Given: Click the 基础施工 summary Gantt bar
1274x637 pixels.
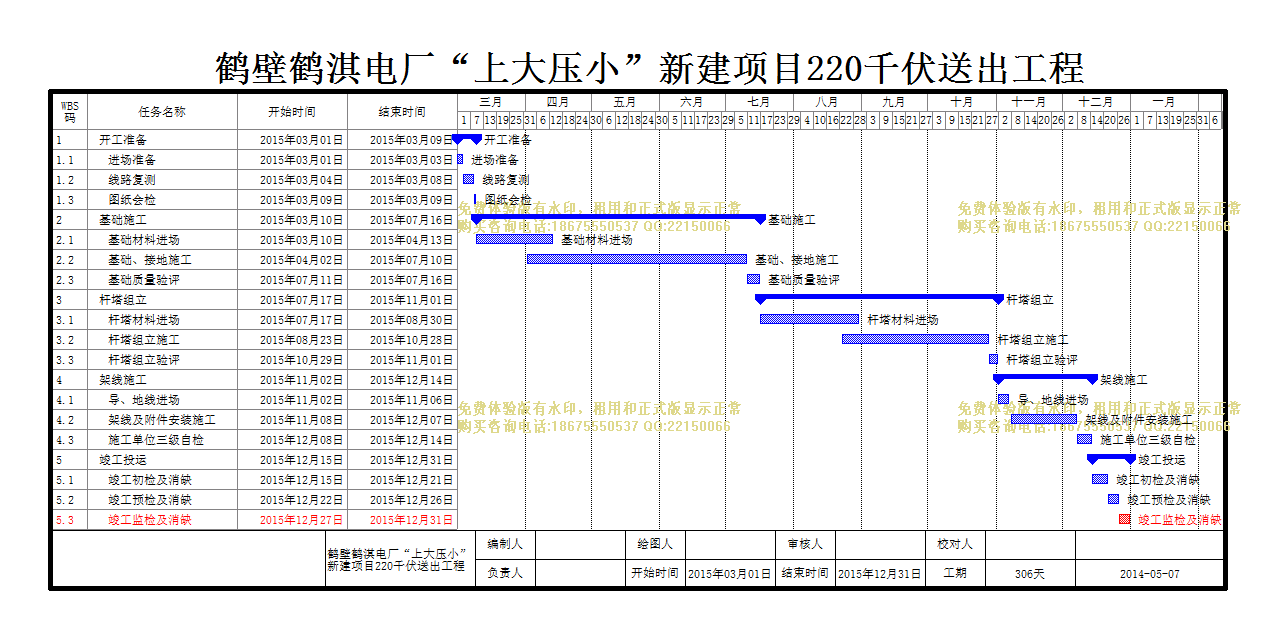Looking at the screenshot, I should point(618,218).
